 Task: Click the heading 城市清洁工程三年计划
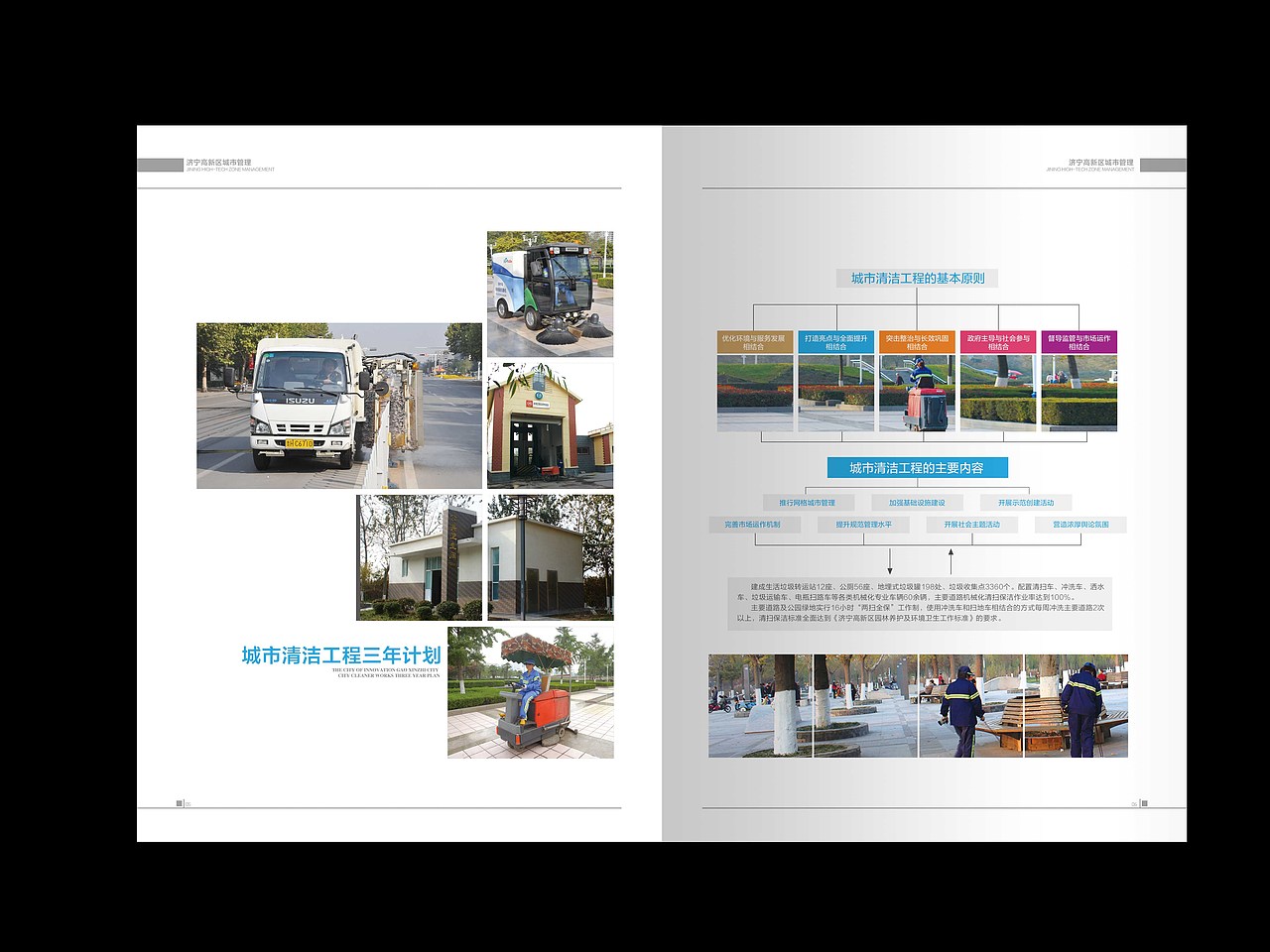(341, 655)
